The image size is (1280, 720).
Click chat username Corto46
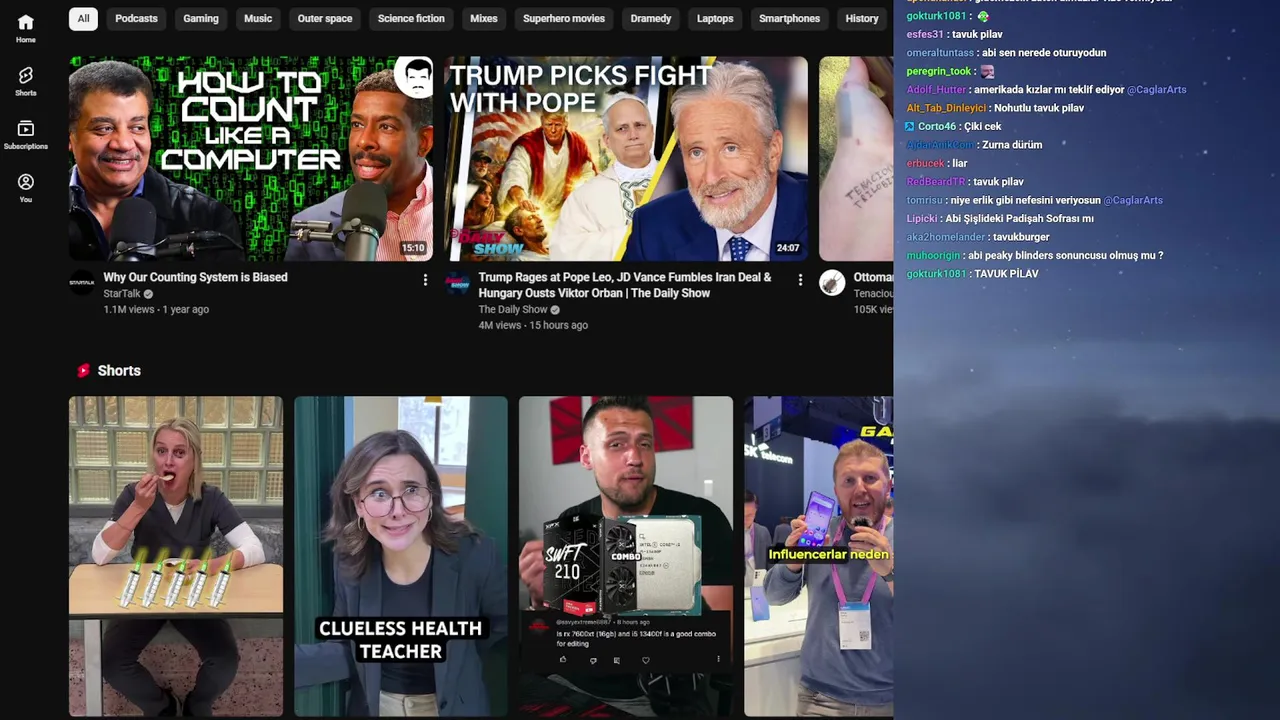pos(937,127)
